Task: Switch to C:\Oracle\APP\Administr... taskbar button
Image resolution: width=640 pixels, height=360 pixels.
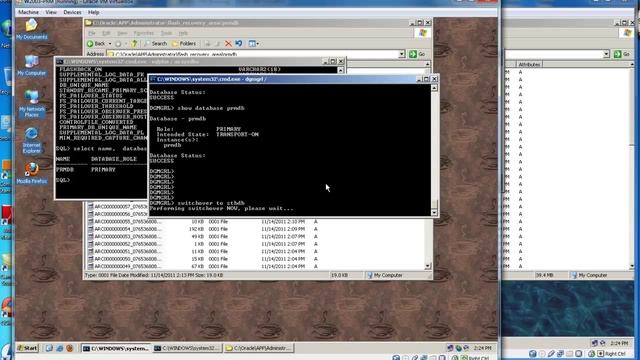Action: click(259, 348)
